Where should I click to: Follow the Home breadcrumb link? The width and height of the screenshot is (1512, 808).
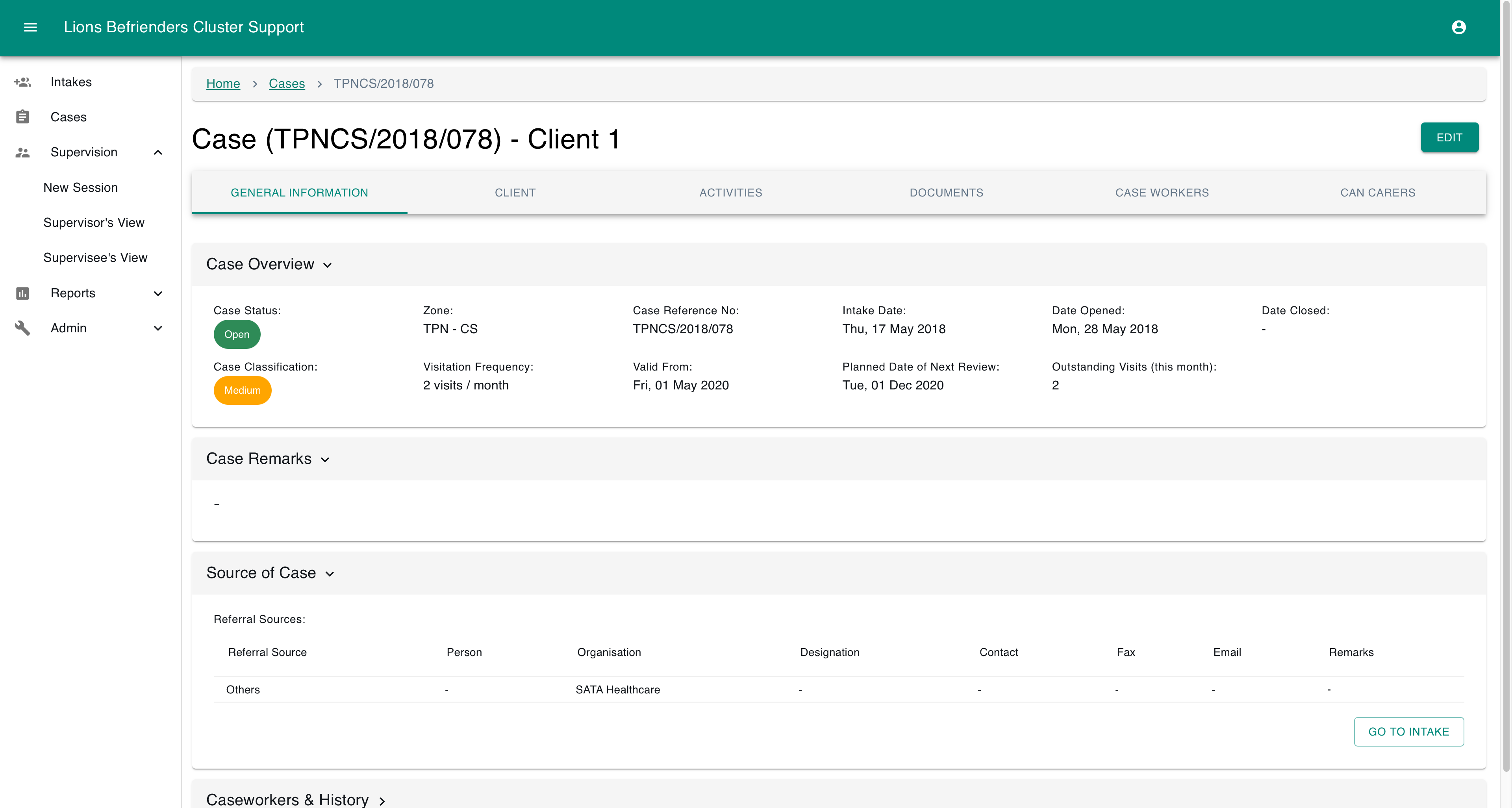click(x=223, y=83)
